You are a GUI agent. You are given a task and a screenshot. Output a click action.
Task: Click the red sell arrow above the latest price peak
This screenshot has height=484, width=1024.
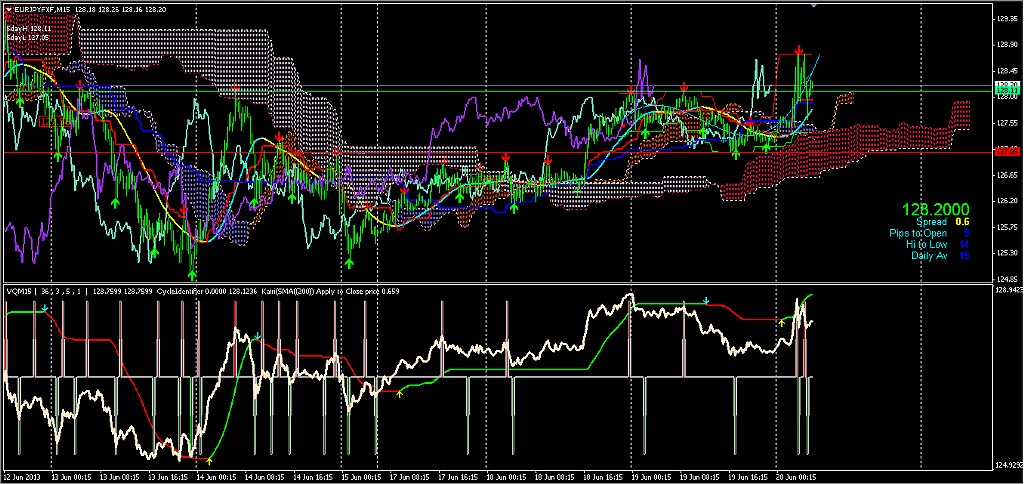(798, 49)
